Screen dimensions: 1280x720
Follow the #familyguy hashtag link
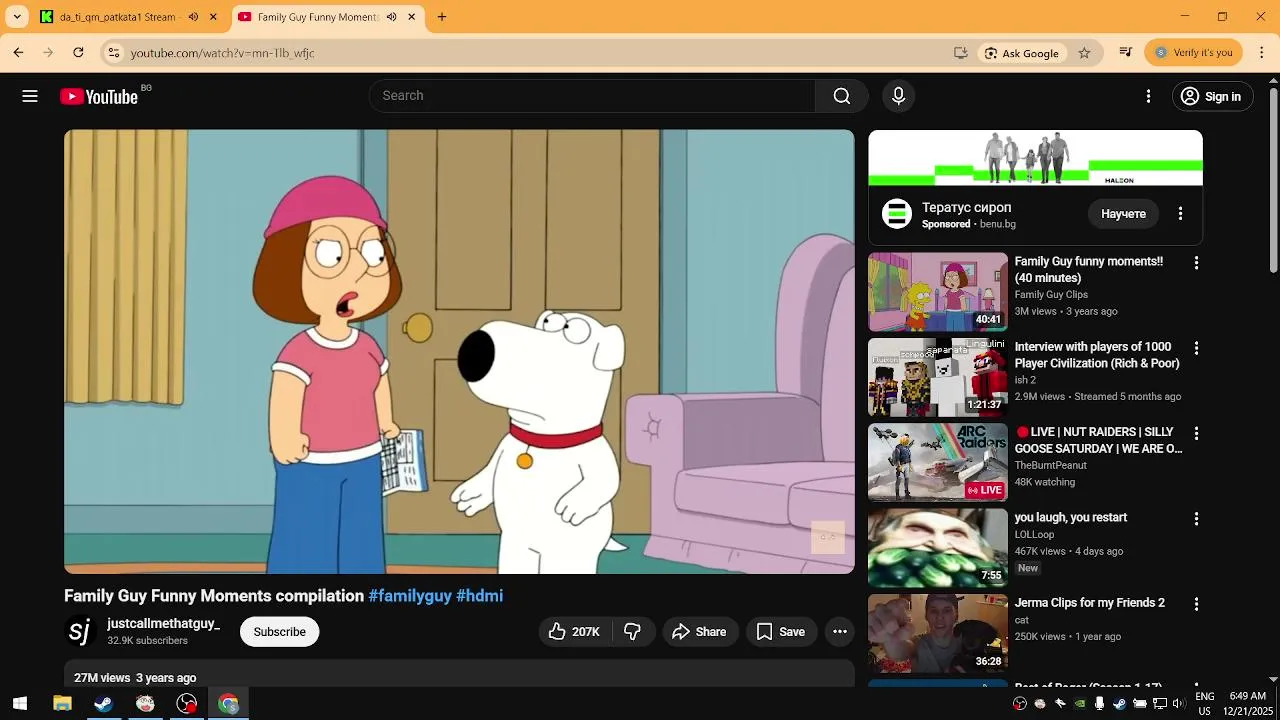[x=410, y=596]
